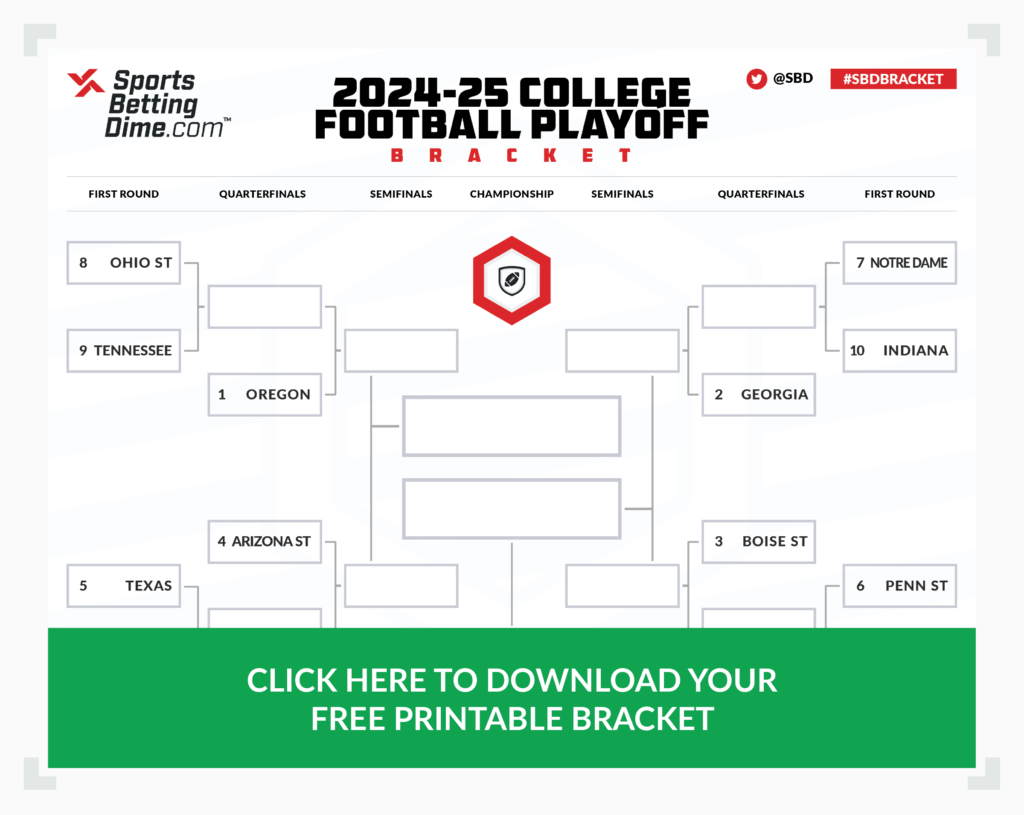Click the bottom championship finalist empty box

coord(511,509)
